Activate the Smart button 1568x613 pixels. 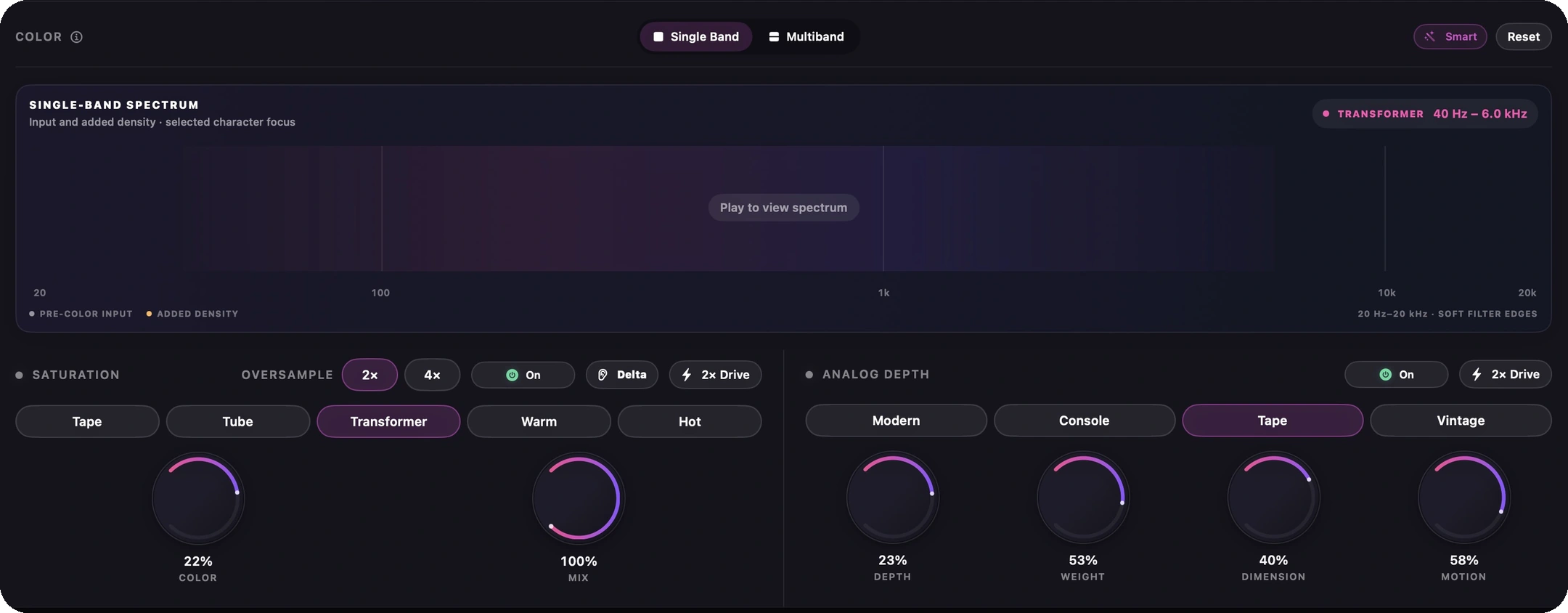(1450, 37)
